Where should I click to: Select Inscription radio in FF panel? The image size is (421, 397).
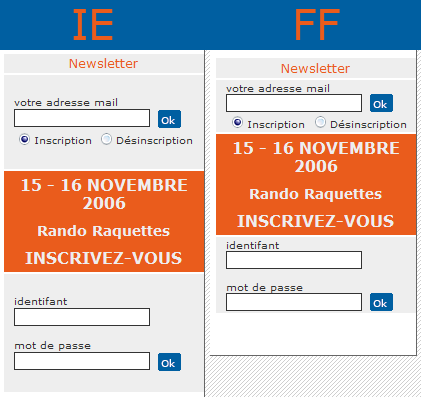click(x=237, y=123)
